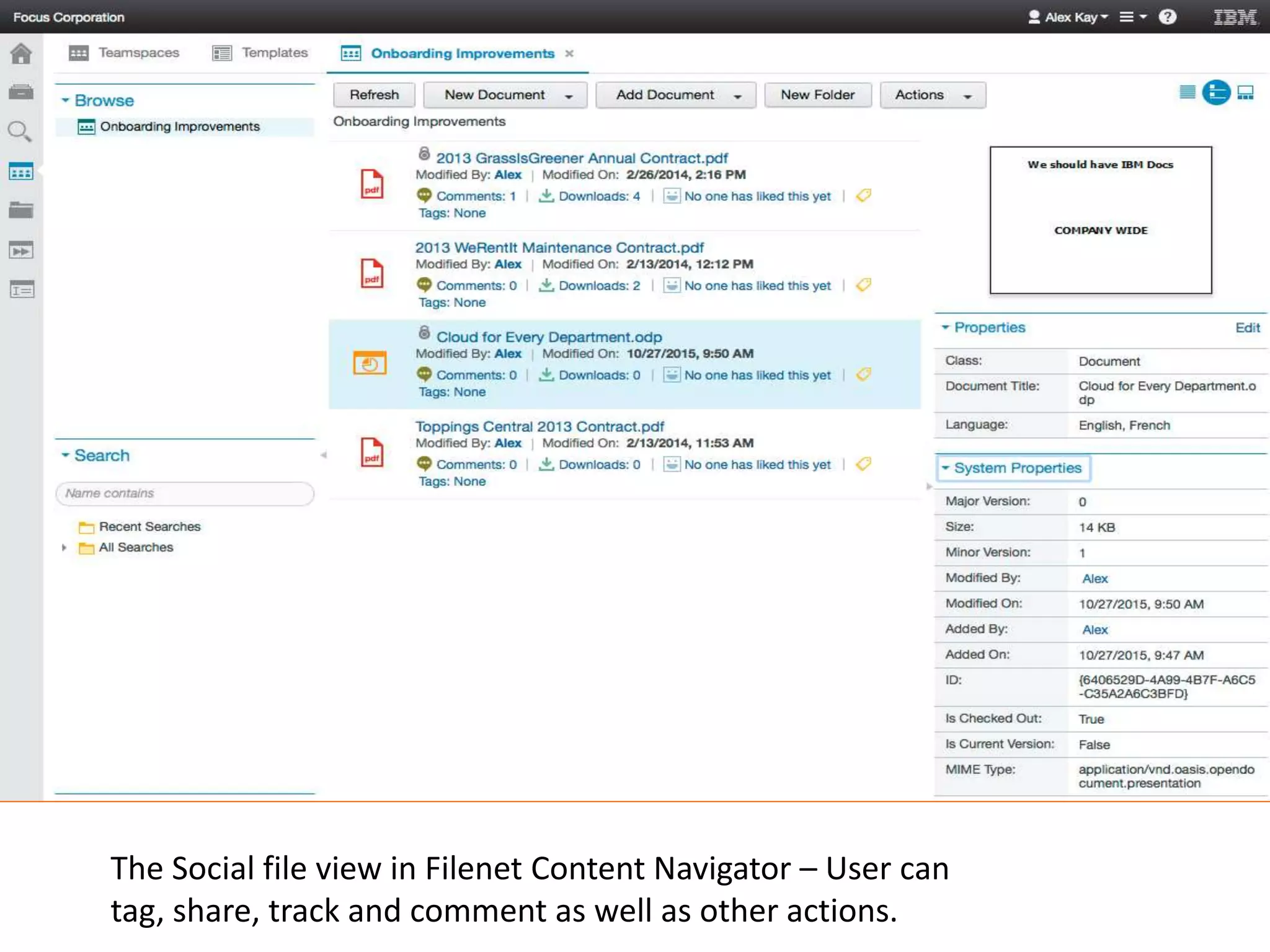
Task: Click tag icon on Cloud for Every Department row
Action: tap(863, 374)
